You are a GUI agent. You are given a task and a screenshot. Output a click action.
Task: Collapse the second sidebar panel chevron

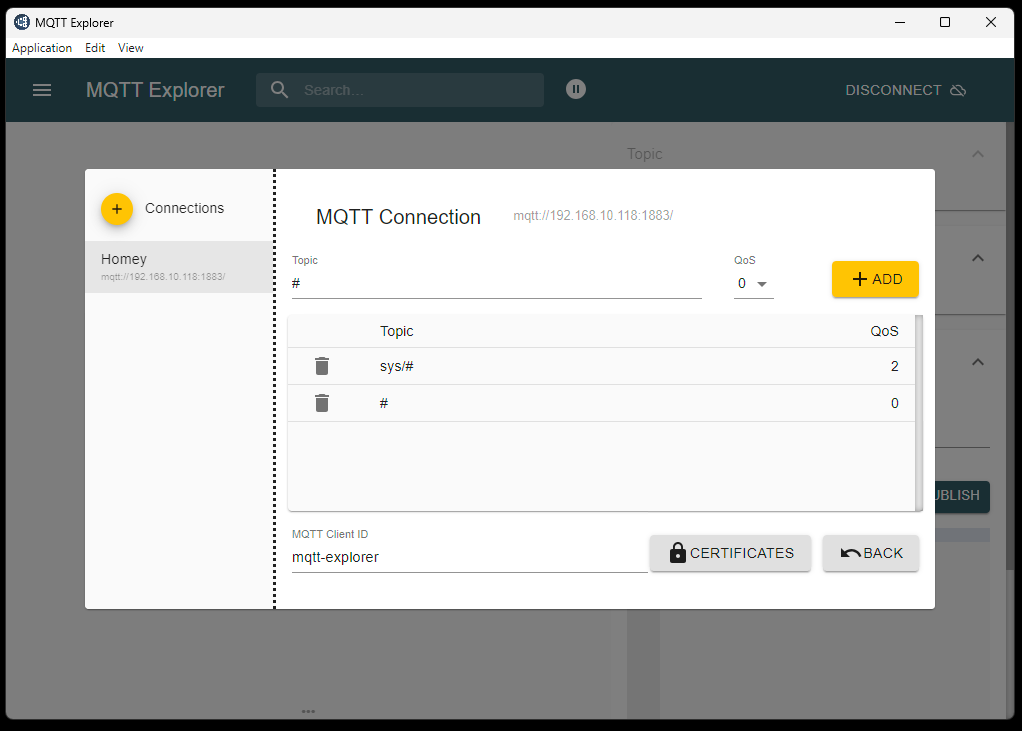pyautogui.click(x=978, y=258)
